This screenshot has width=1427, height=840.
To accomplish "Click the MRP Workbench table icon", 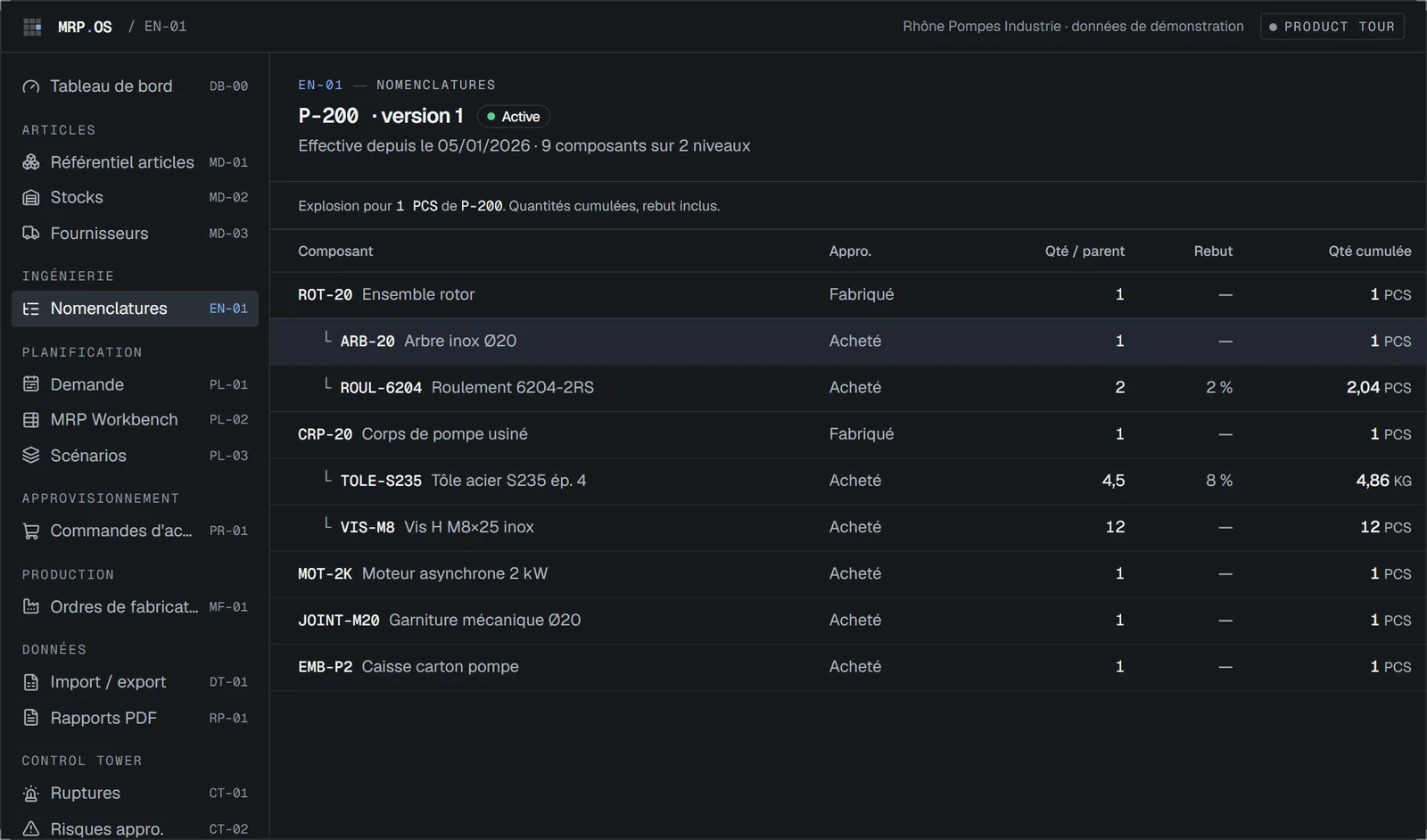I will click(x=31, y=420).
